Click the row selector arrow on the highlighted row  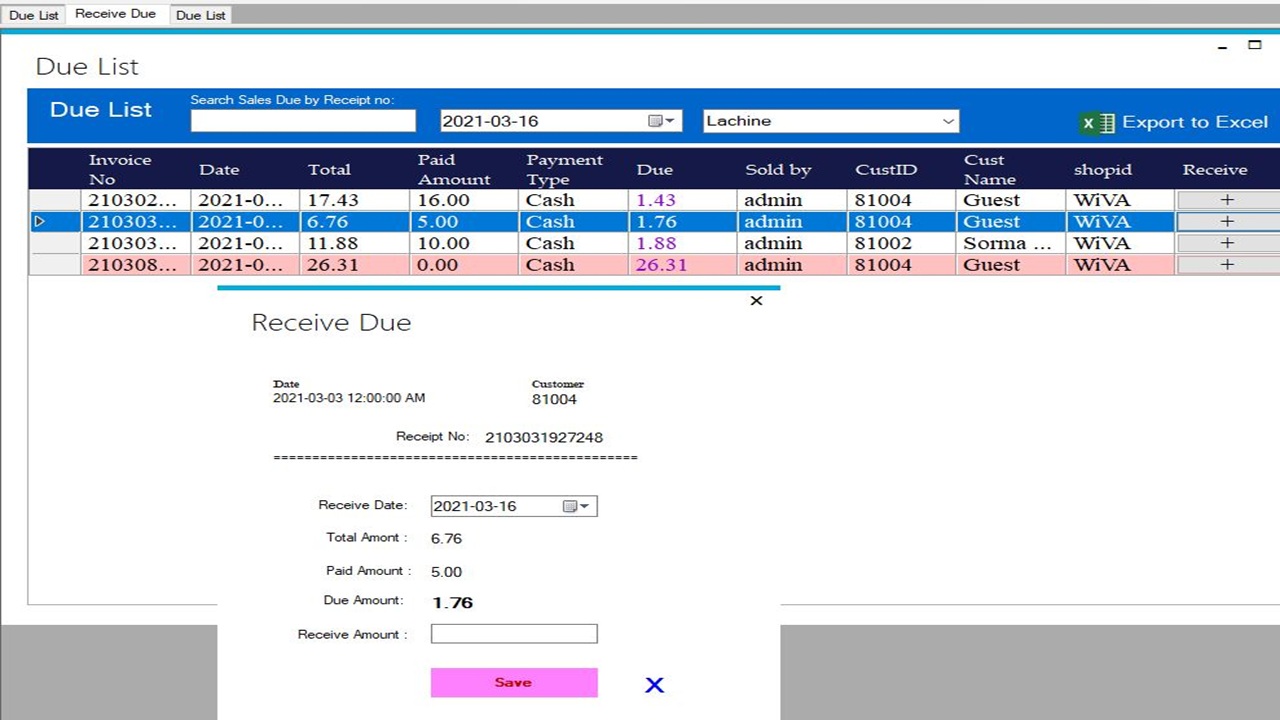(x=40, y=221)
